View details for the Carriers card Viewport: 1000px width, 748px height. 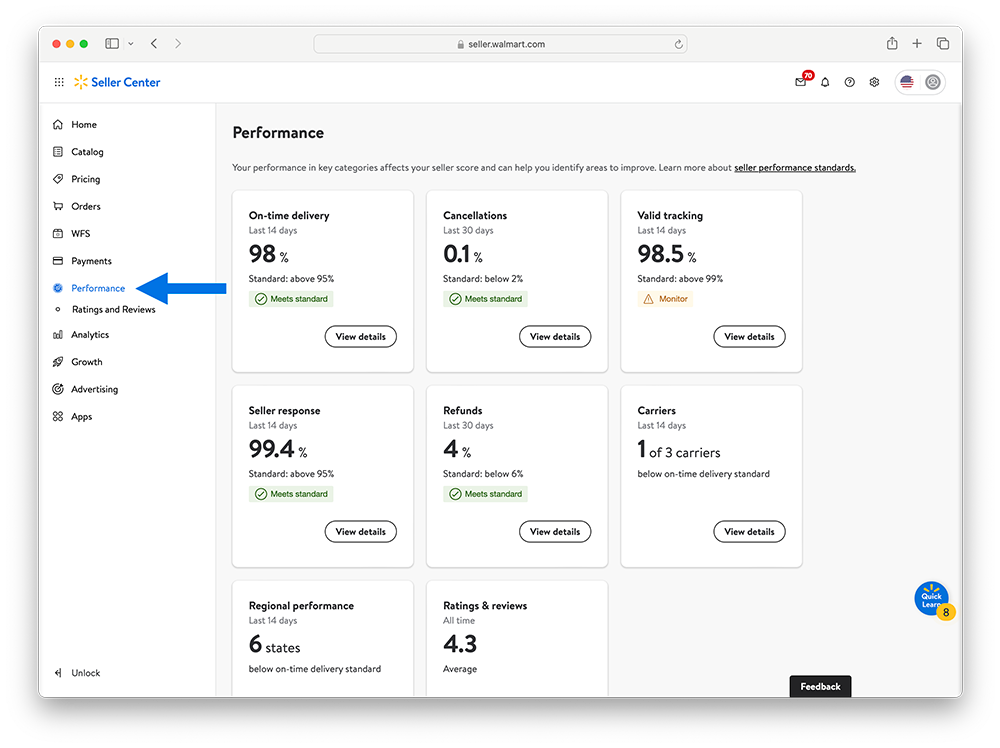[749, 532]
